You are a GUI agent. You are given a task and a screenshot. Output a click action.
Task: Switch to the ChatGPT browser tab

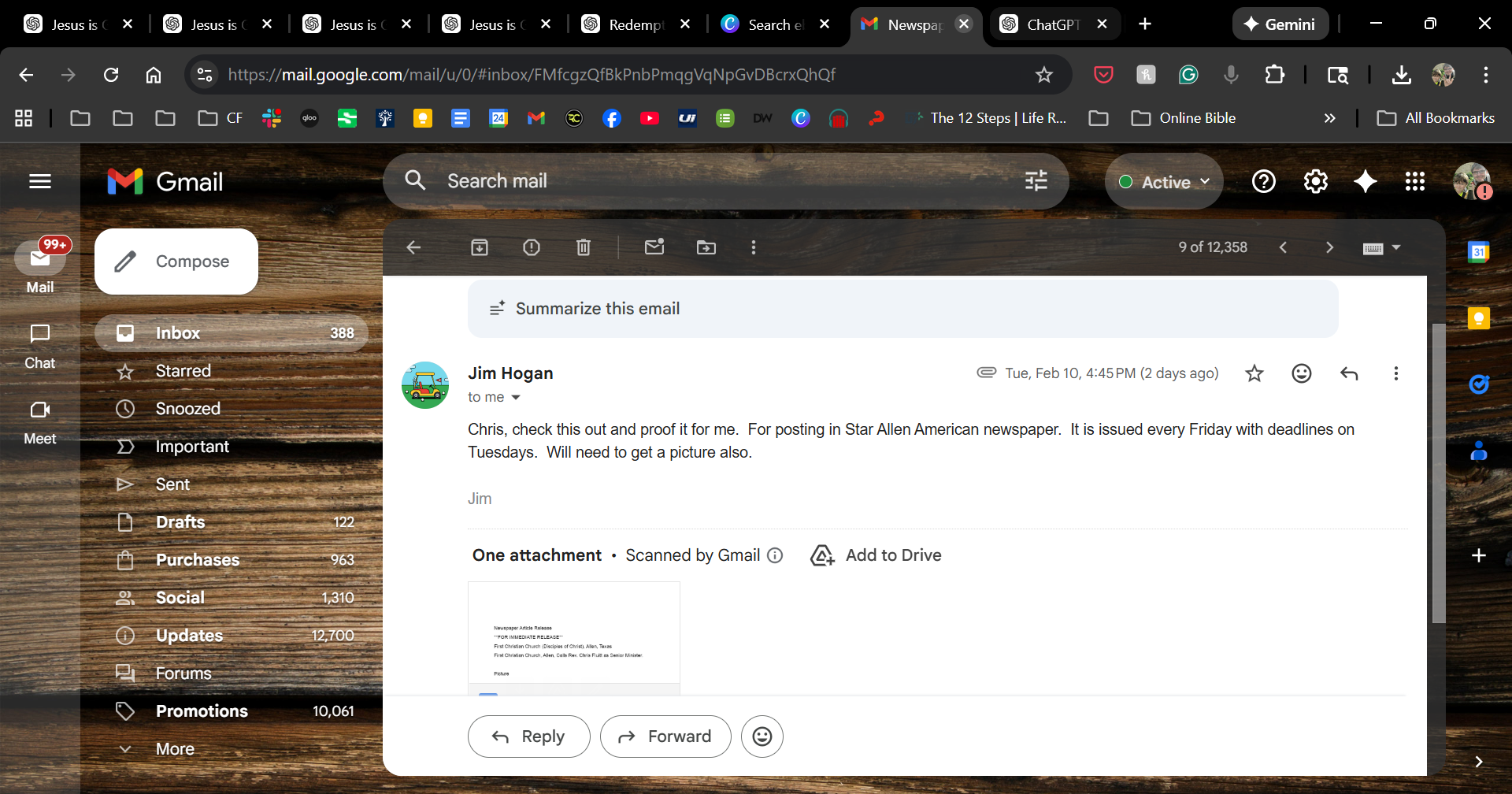tap(1051, 24)
